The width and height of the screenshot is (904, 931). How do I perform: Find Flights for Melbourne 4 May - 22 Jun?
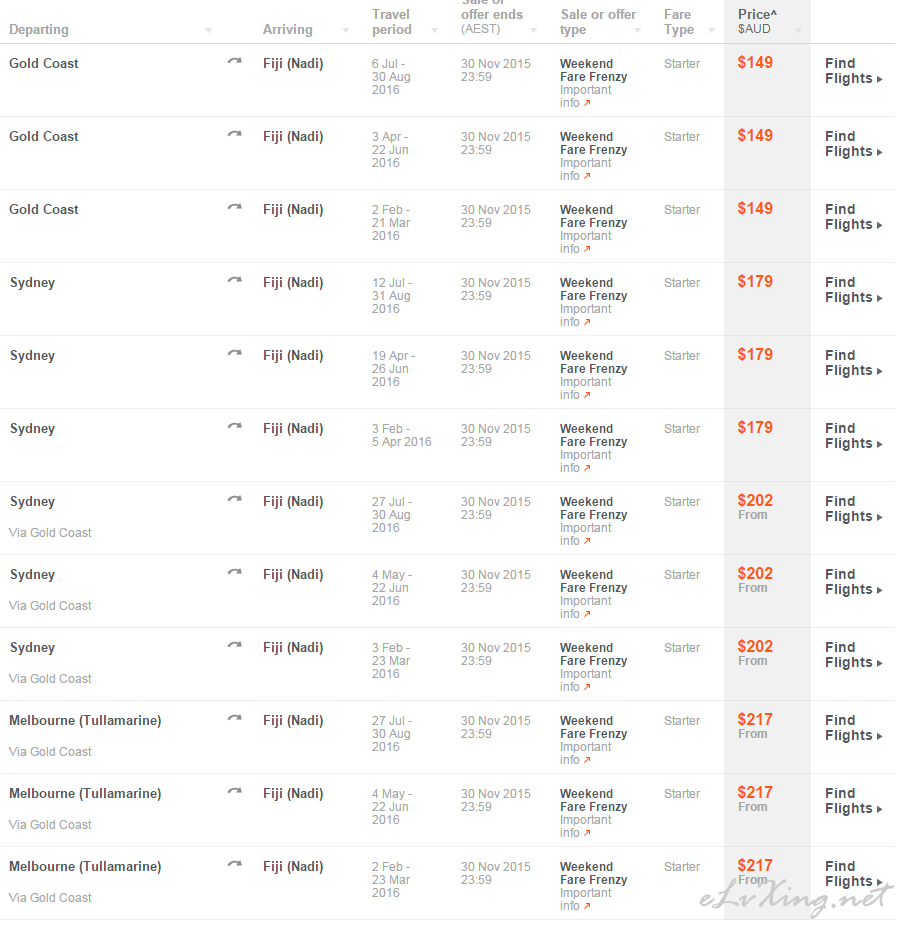coord(854,801)
